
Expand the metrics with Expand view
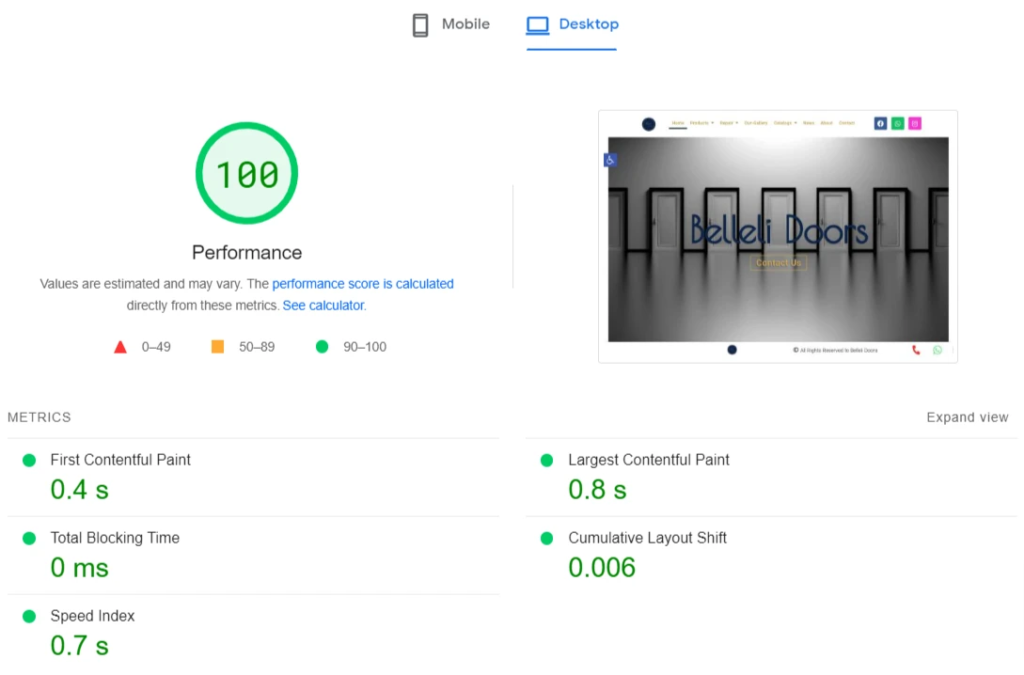click(967, 417)
